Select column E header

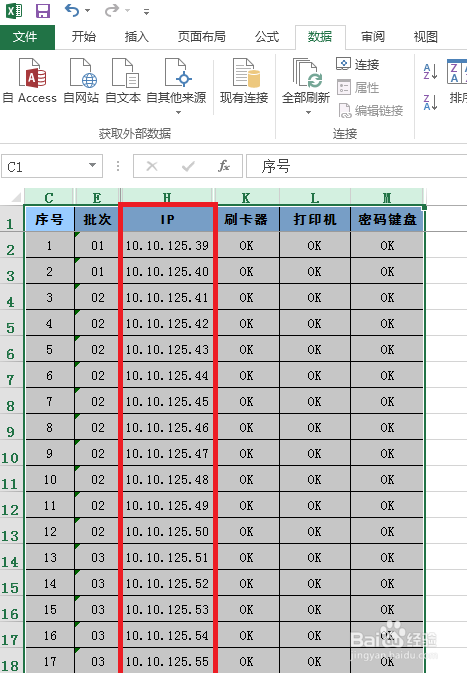[x=97, y=197]
